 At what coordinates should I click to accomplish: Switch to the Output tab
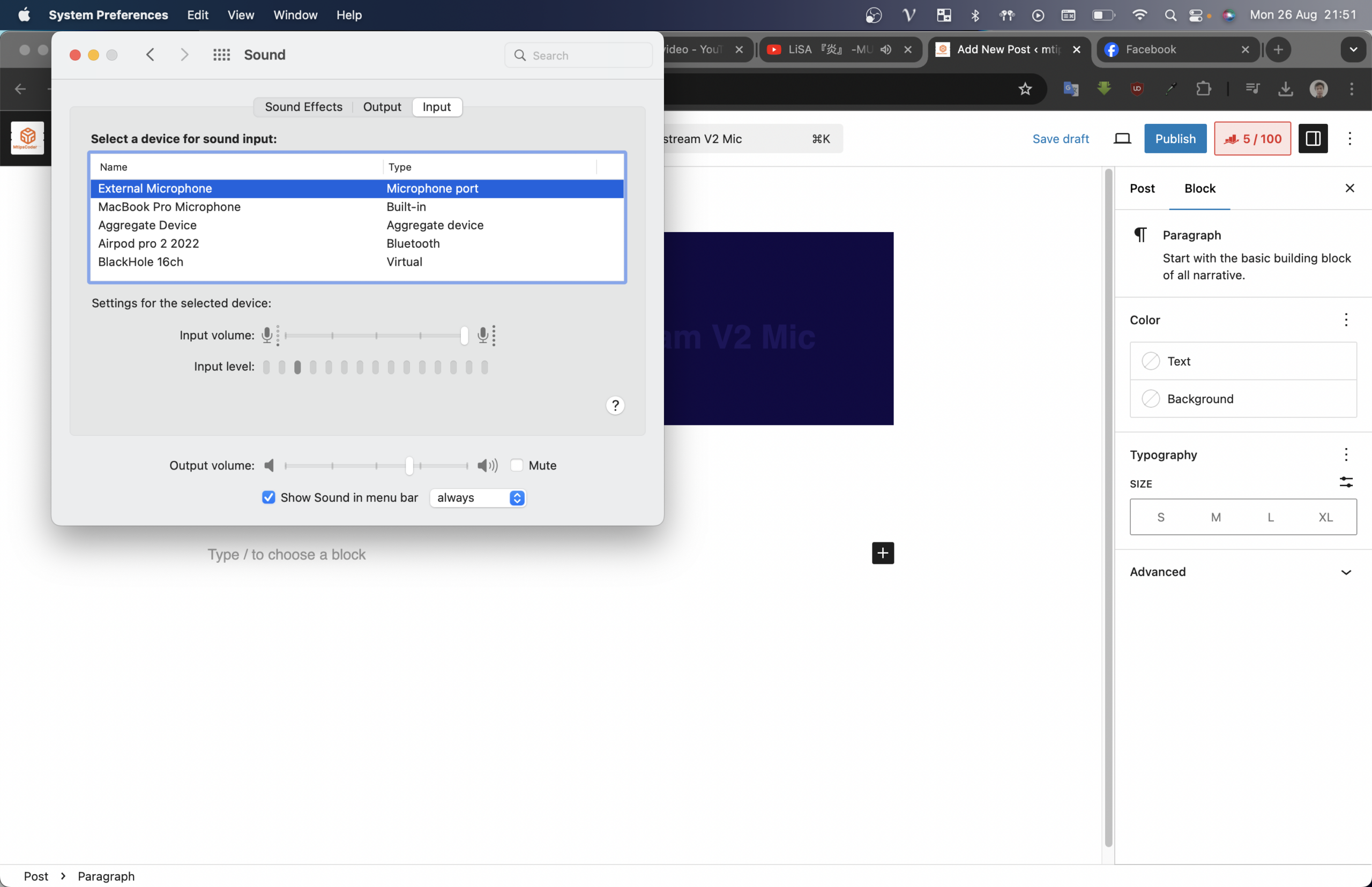tap(382, 106)
